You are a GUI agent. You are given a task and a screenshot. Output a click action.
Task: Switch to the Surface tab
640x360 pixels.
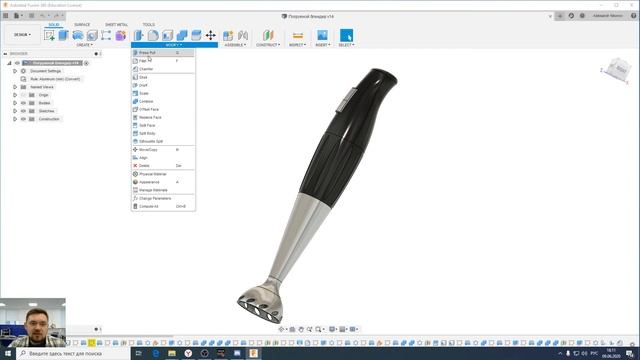(82, 24)
